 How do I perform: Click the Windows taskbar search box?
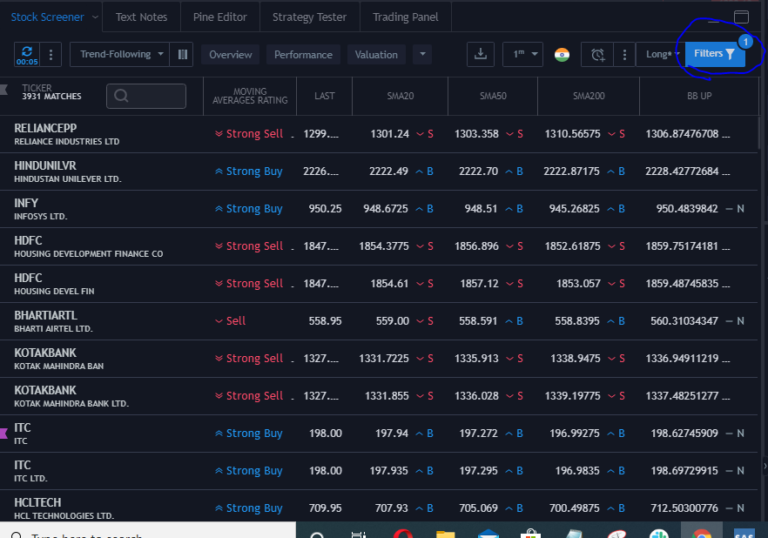148,531
